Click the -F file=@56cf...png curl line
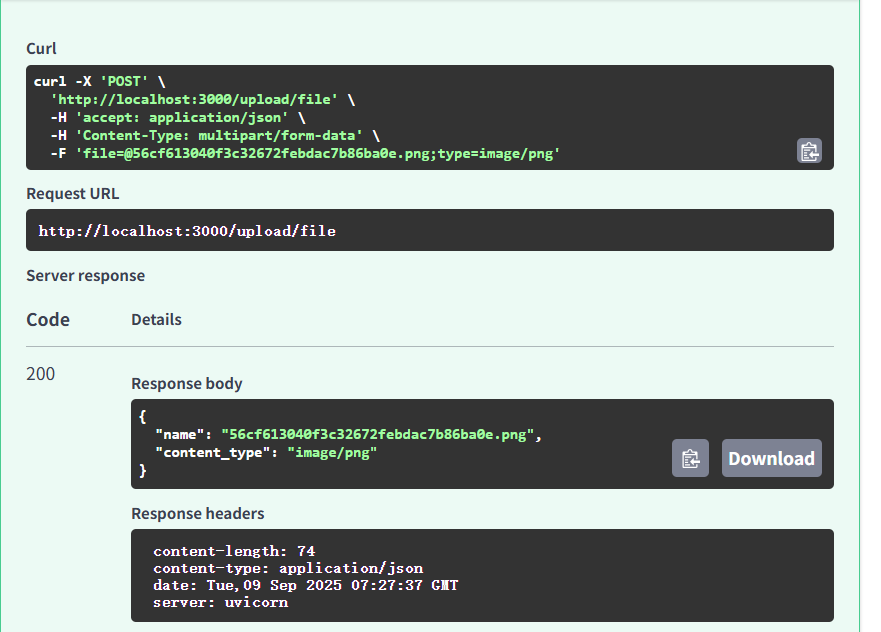Screen dimensions: 881x632 pos(305,153)
